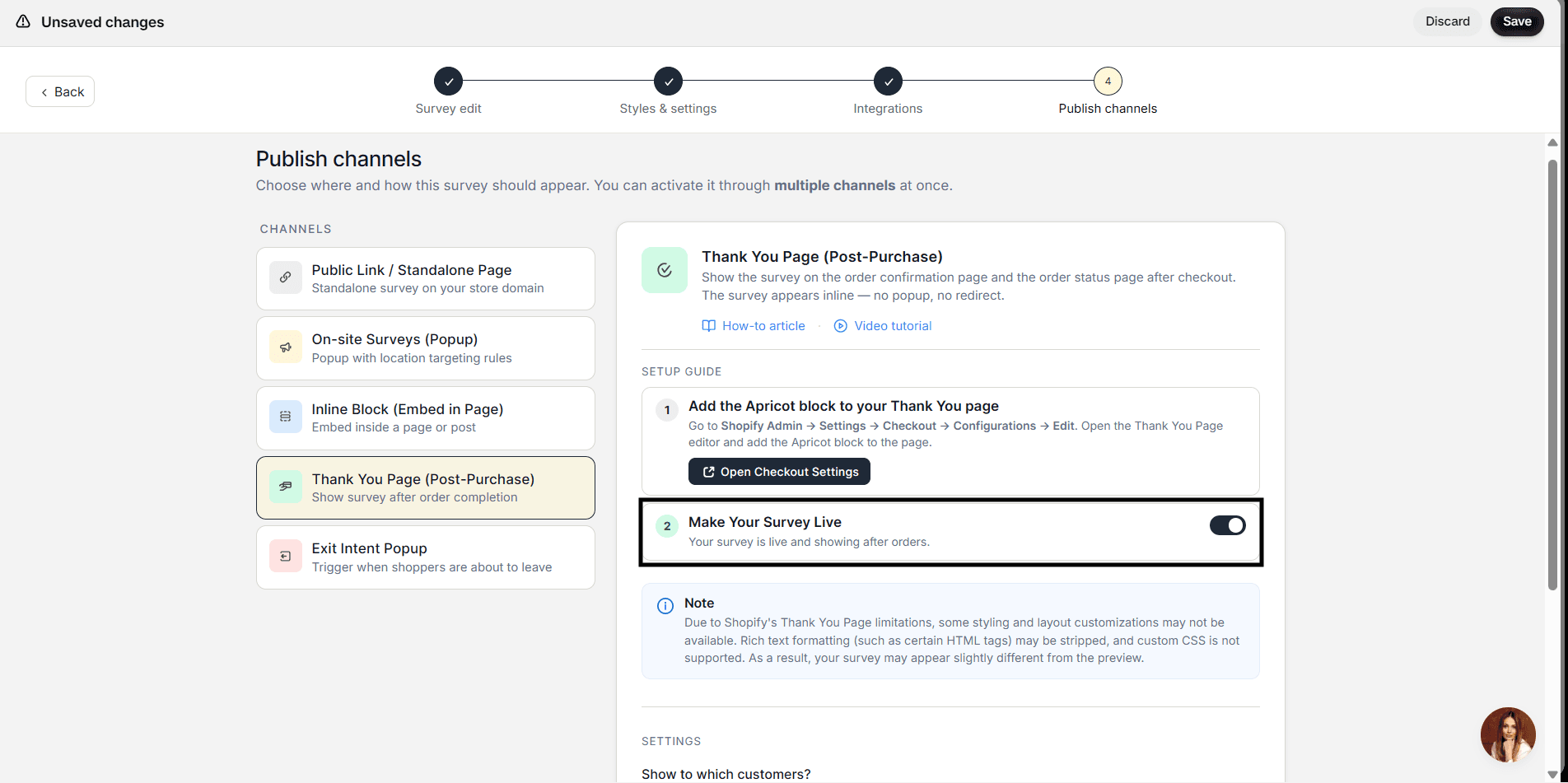Select the Public Link / Standalone Page channel

(x=426, y=278)
